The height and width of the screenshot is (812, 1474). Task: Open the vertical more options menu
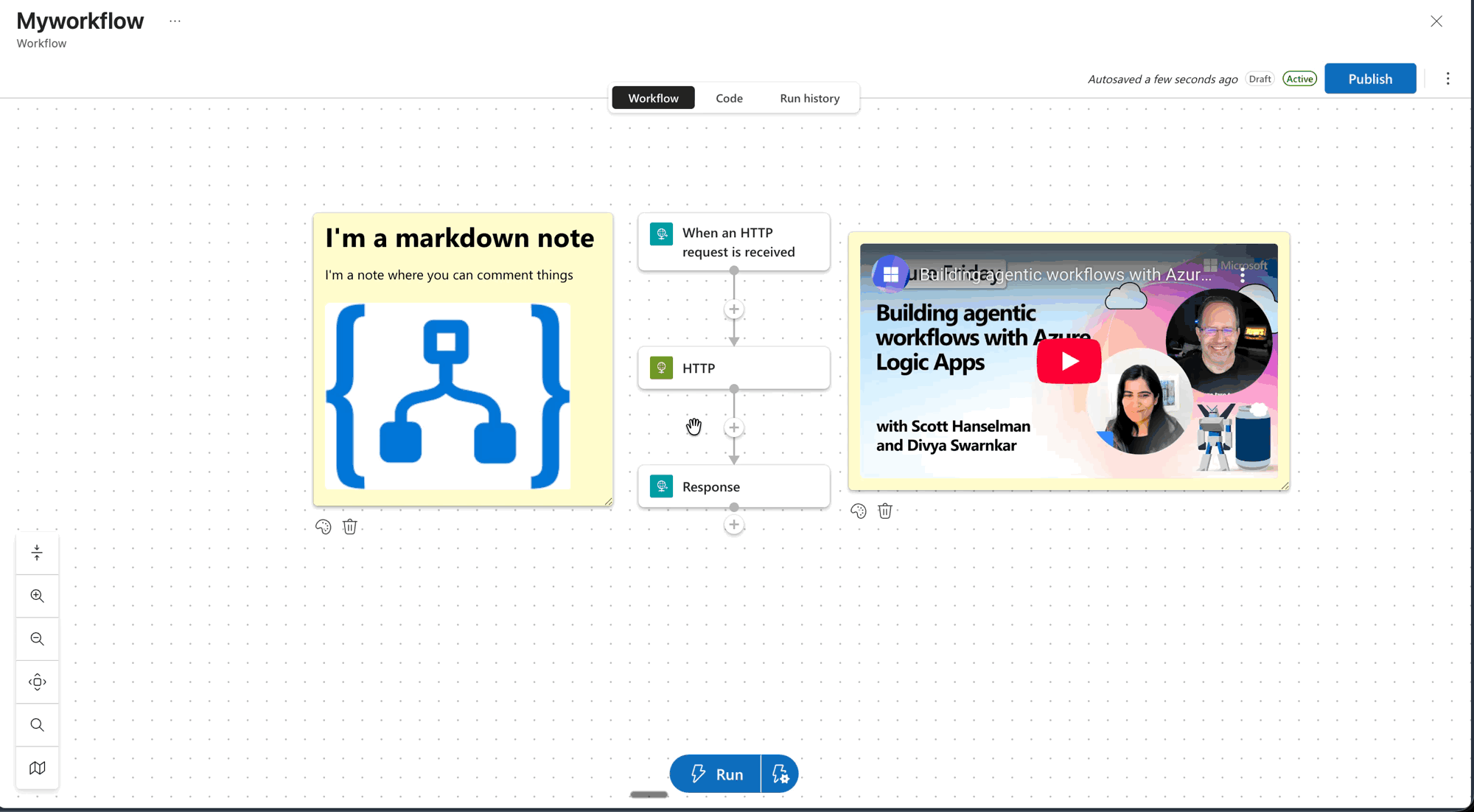(x=1447, y=79)
